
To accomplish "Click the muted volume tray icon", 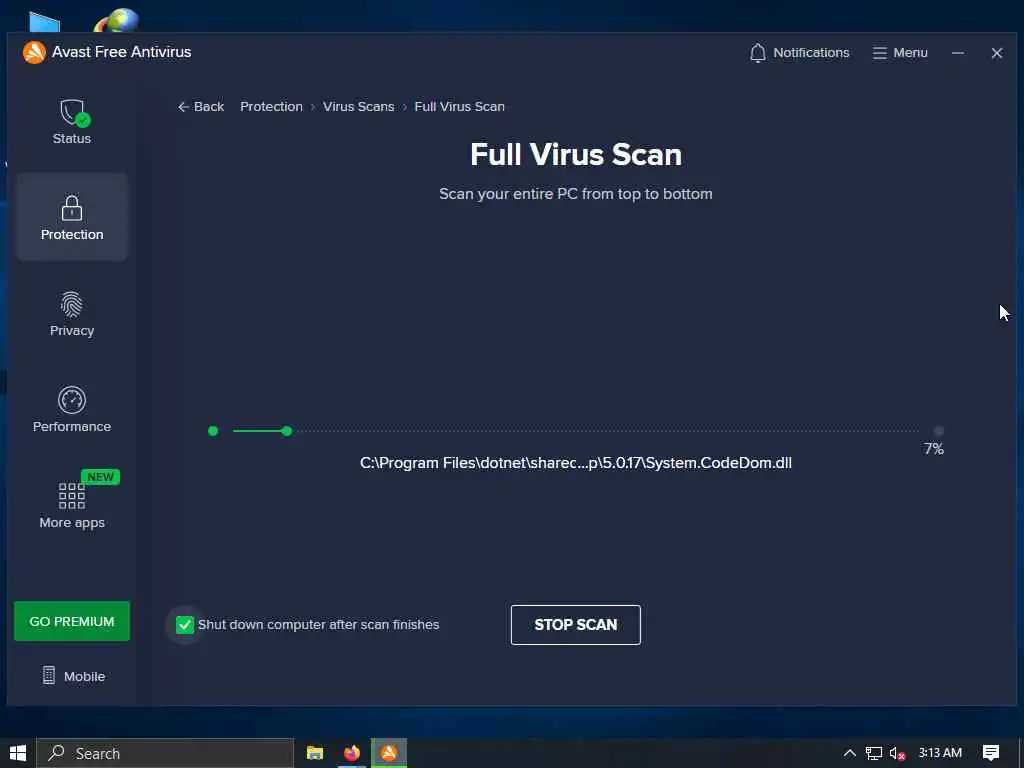I will click(897, 754).
